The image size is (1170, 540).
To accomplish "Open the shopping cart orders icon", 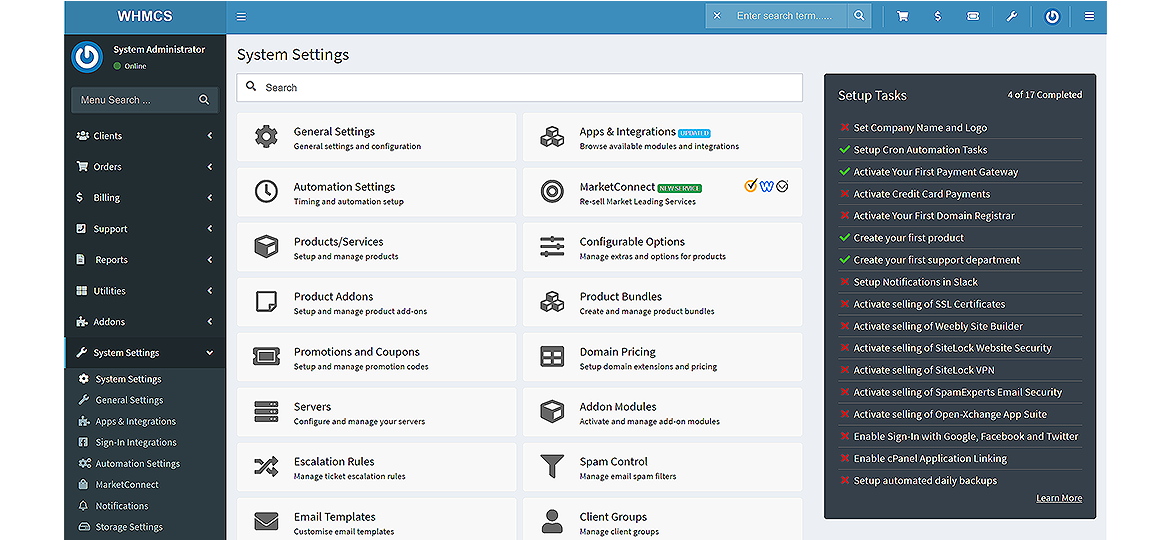I will coord(902,16).
